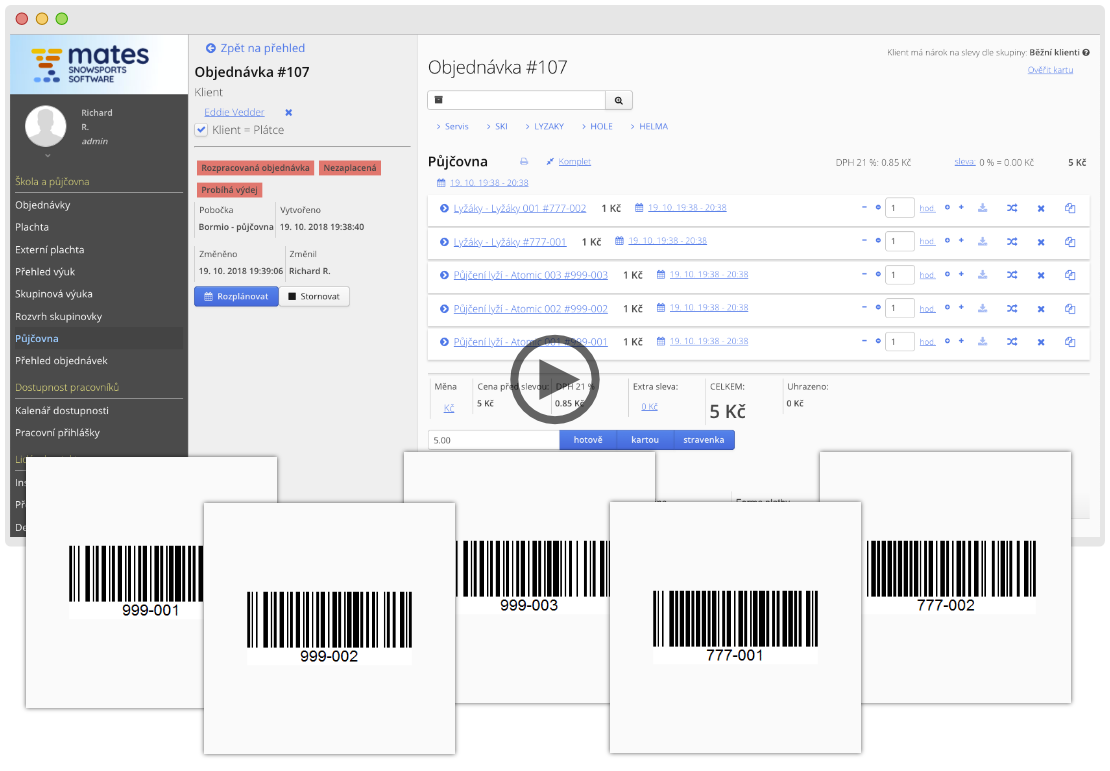Image resolution: width=1110 pixels, height=771 pixels.
Task: Open Skupinová výuka in sidebar
Action: coord(54,294)
